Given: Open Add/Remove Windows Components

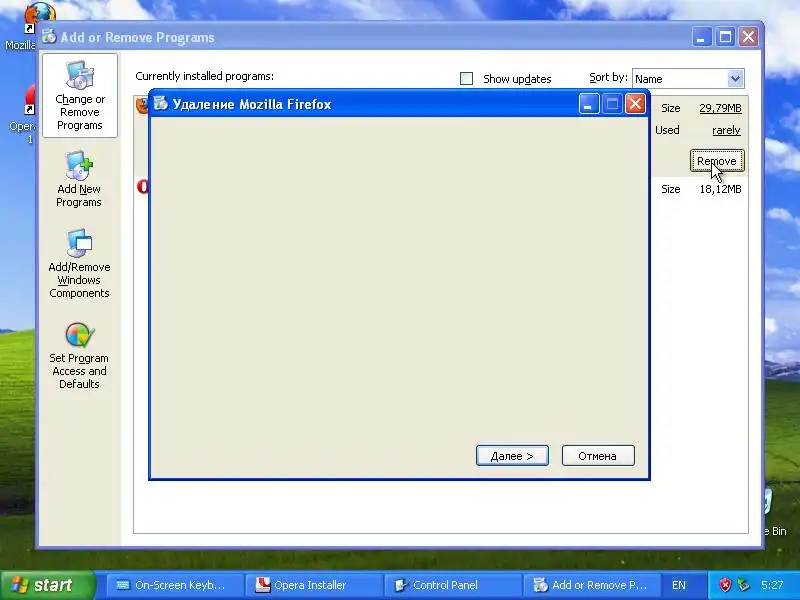Looking at the screenshot, I should click(x=79, y=264).
